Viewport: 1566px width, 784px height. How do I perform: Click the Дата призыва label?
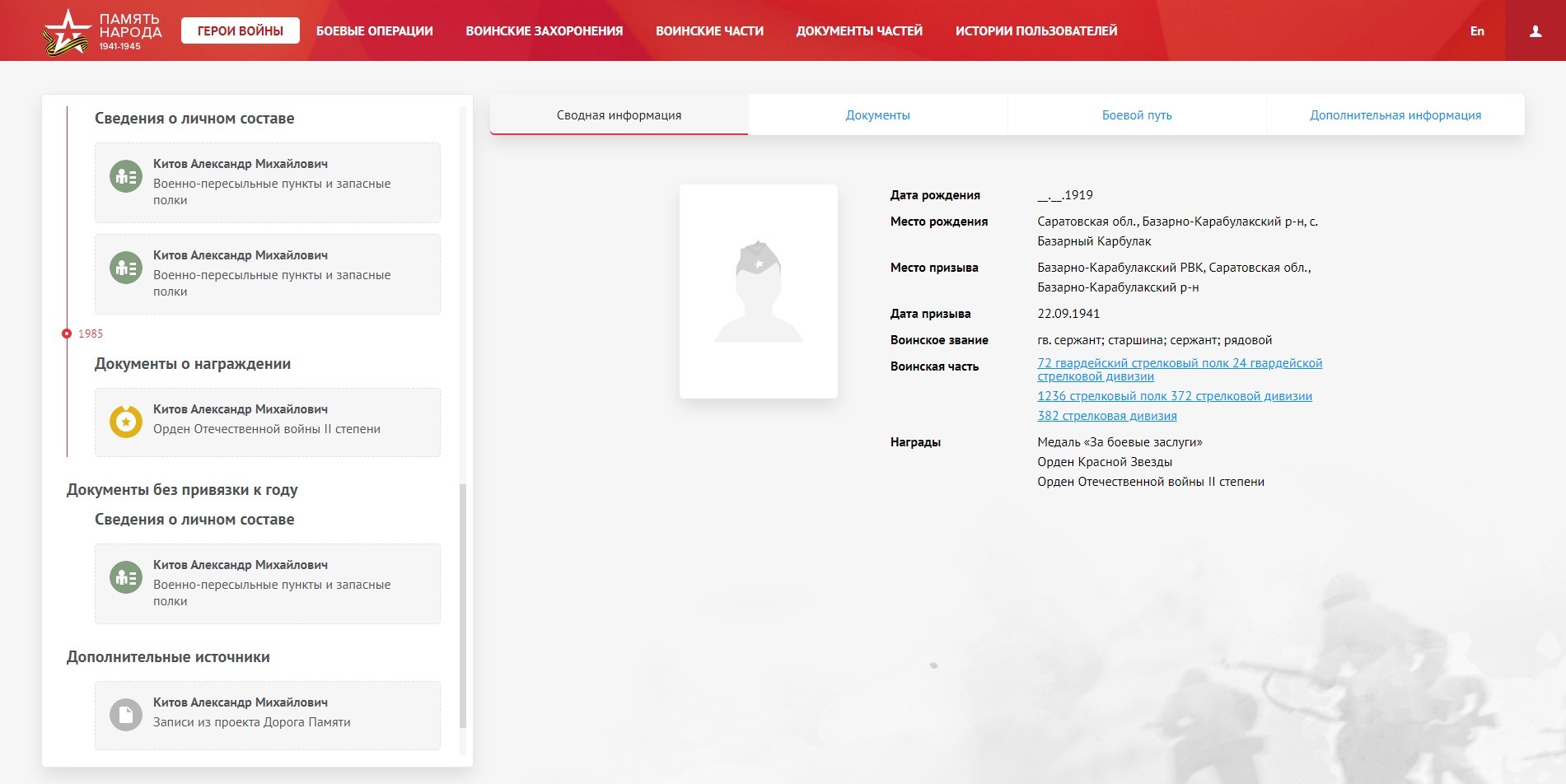931,314
